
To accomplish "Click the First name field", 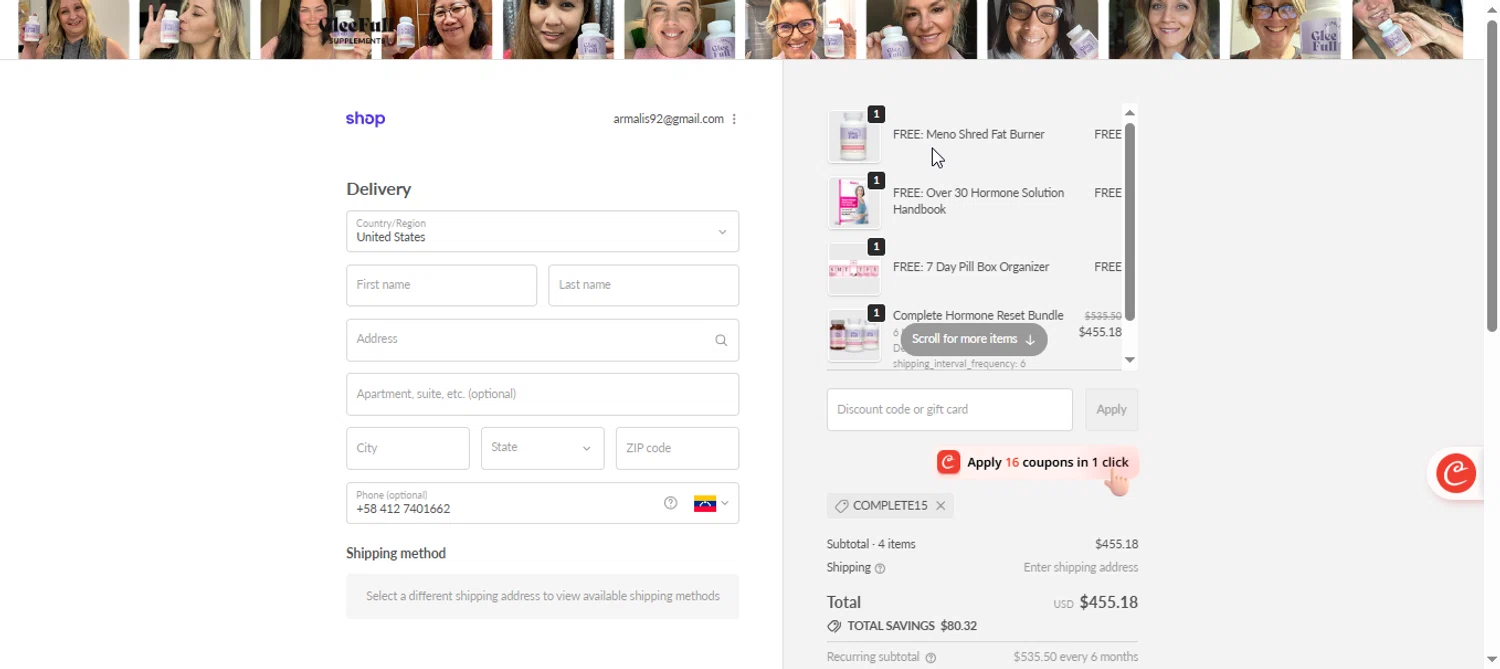I will click(x=441, y=285).
